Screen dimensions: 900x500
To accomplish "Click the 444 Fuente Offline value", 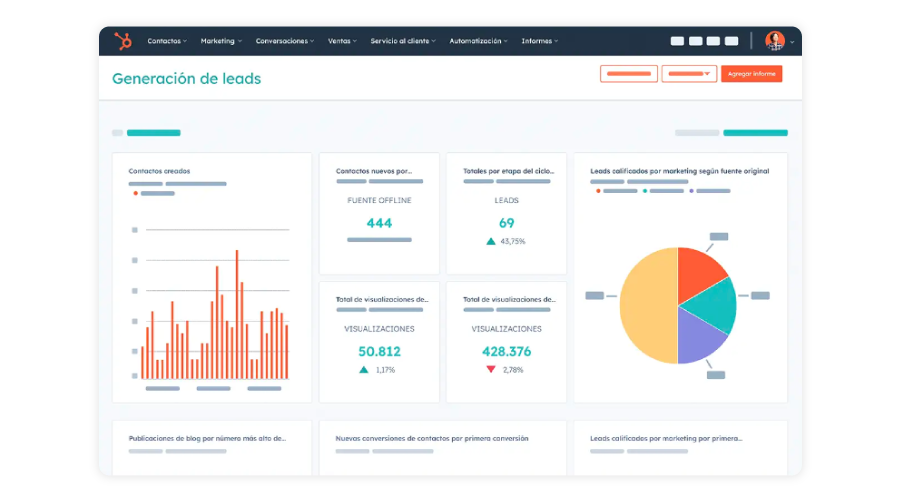I will [x=379, y=223].
